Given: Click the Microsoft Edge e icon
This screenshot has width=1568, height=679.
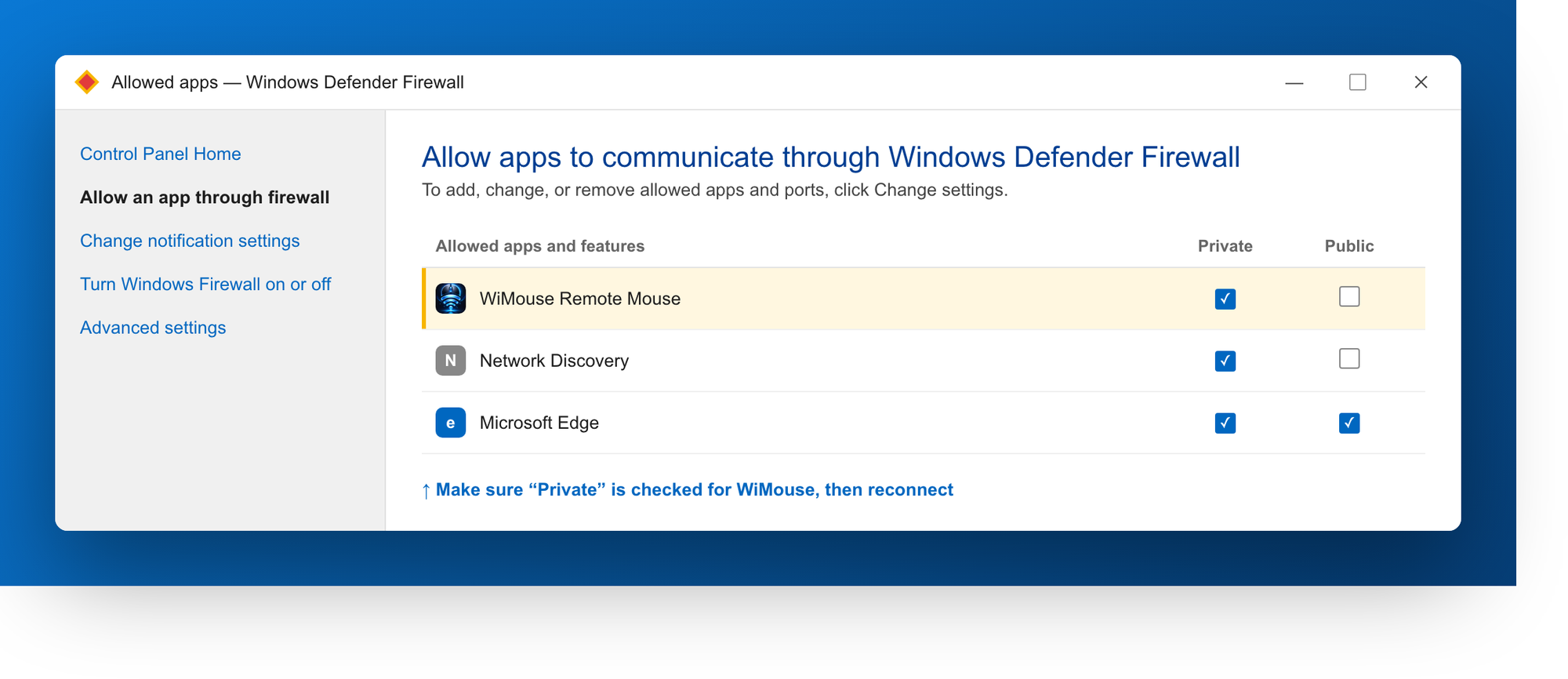Looking at the screenshot, I should [451, 423].
